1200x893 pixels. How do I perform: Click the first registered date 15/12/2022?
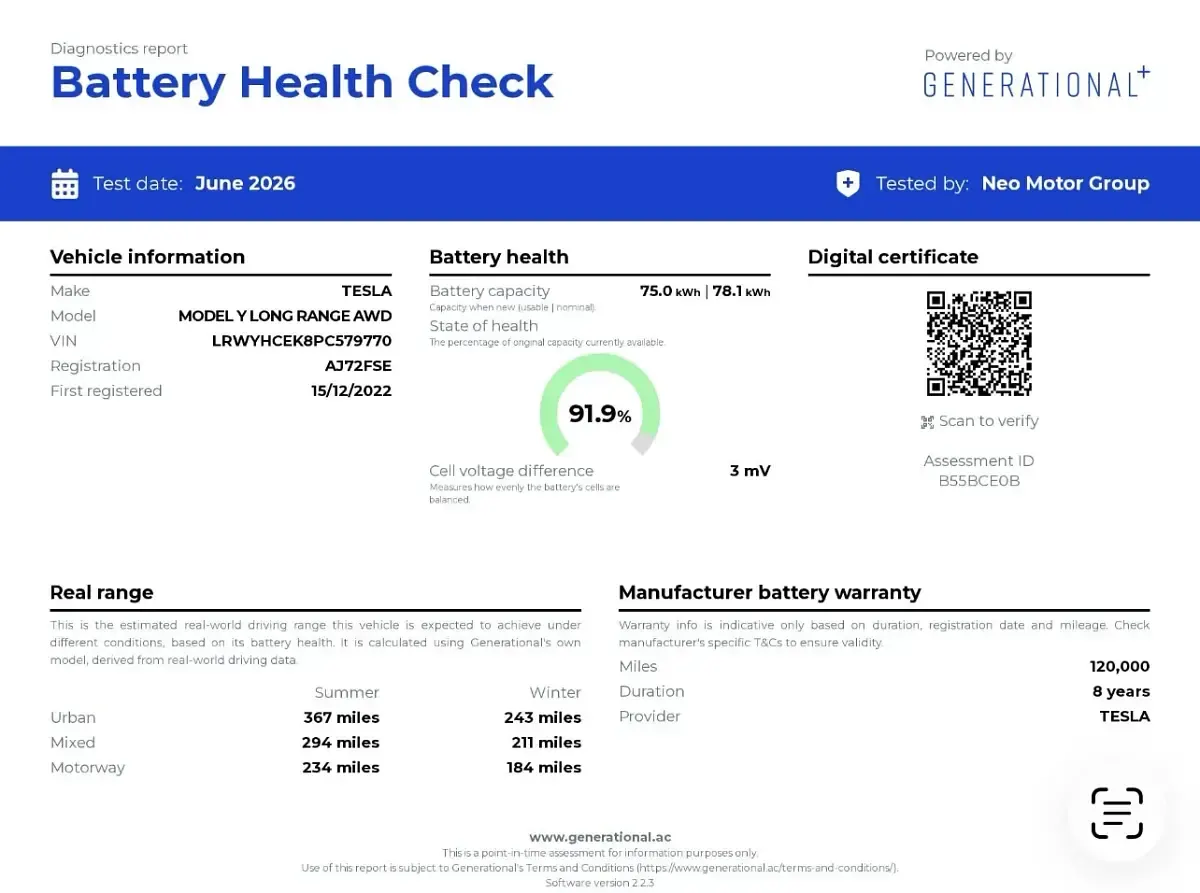(351, 391)
